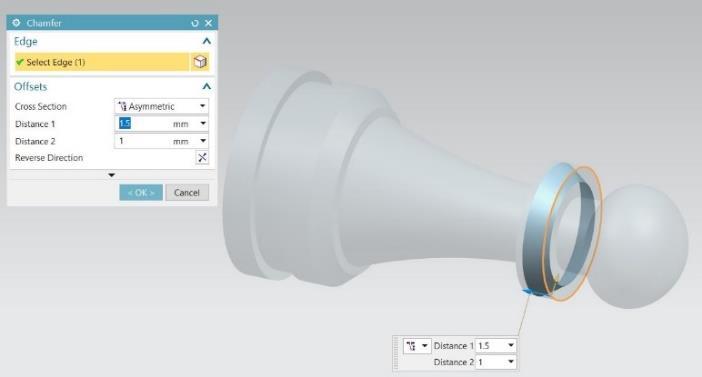Click the Cross Section label
702x377 pixels.
[x=41, y=107]
